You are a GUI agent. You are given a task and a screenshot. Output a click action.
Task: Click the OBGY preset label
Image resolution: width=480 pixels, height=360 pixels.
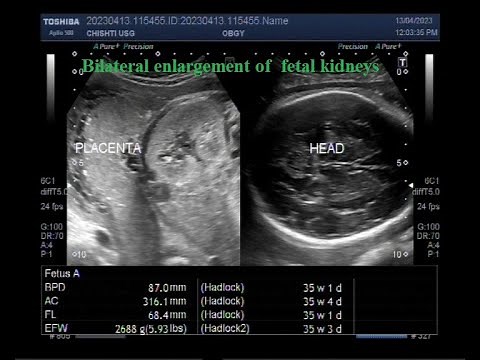click(233, 33)
